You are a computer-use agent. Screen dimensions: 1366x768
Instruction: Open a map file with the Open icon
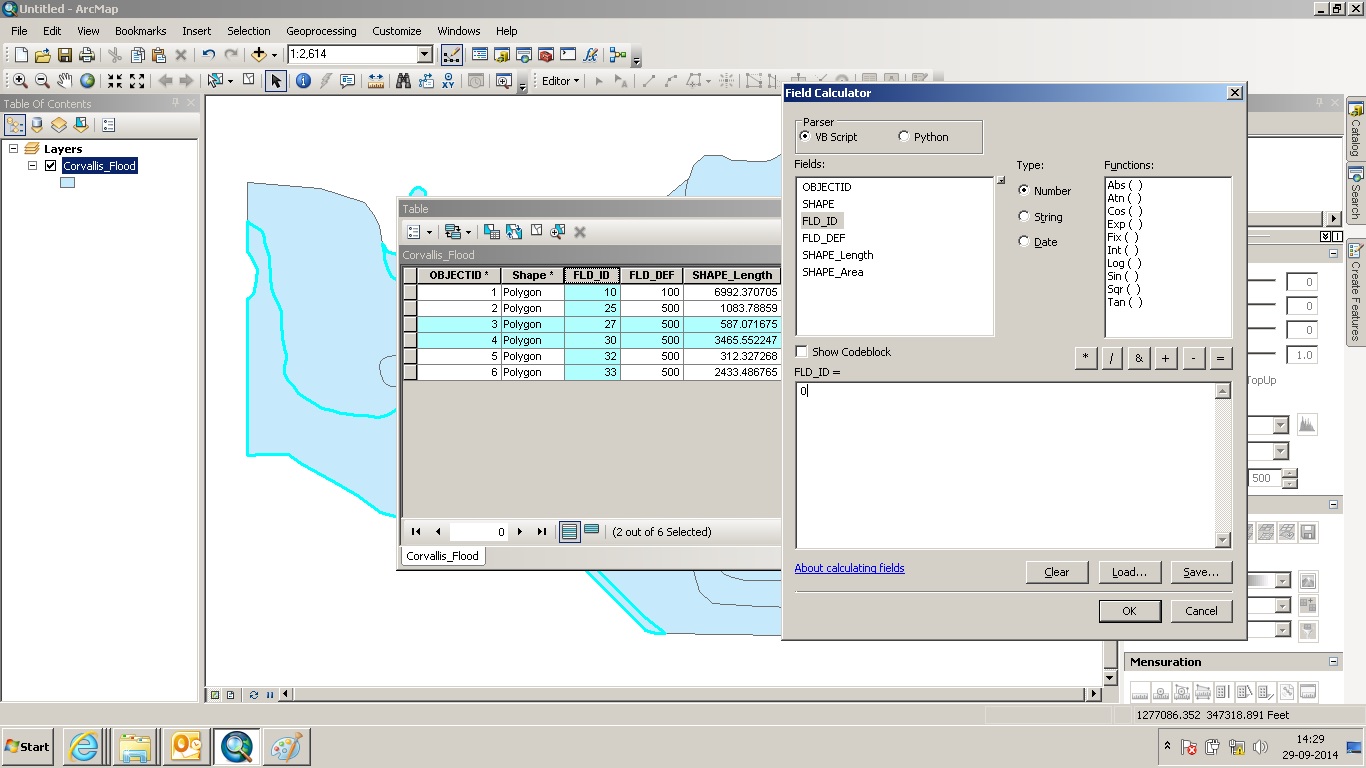click(x=42, y=55)
